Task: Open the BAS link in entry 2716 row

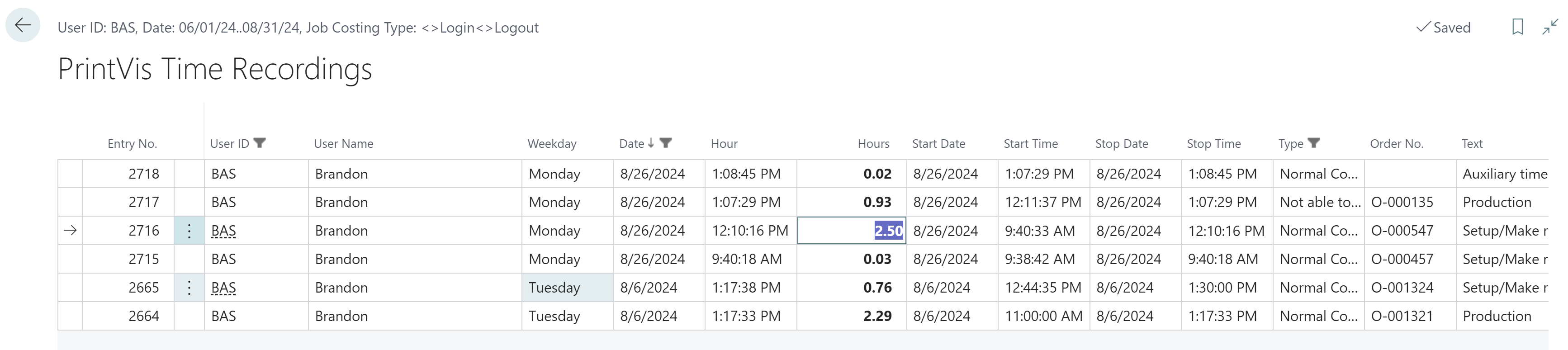Action: [x=223, y=231]
